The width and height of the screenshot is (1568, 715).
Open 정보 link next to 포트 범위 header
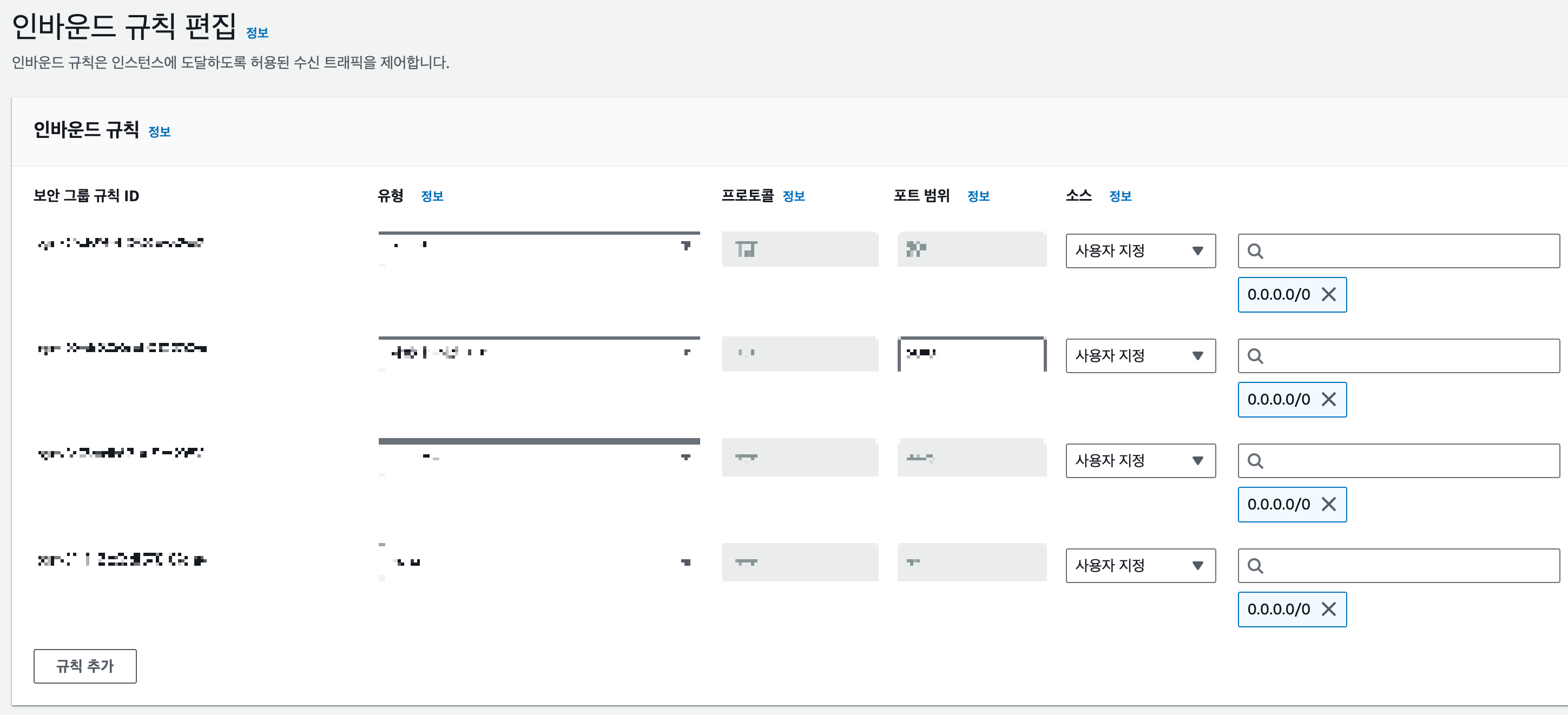click(x=978, y=196)
